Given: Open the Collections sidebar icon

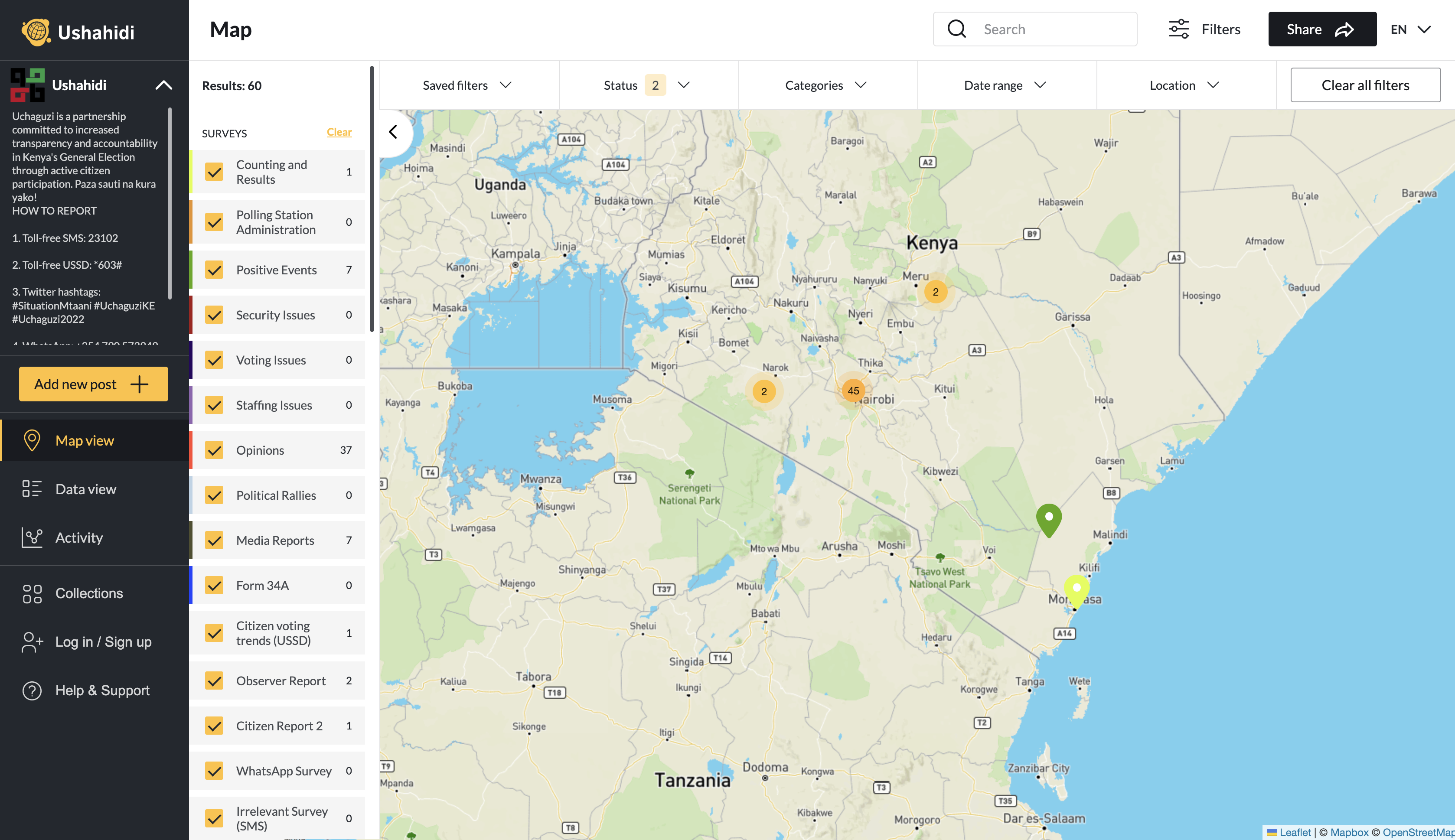Looking at the screenshot, I should point(33,593).
